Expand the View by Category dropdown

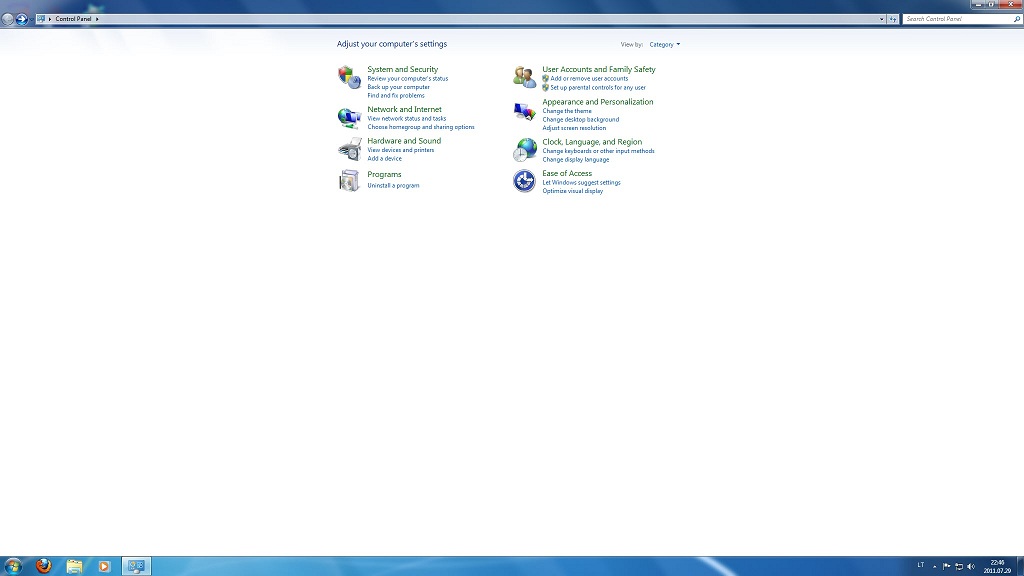[664, 45]
